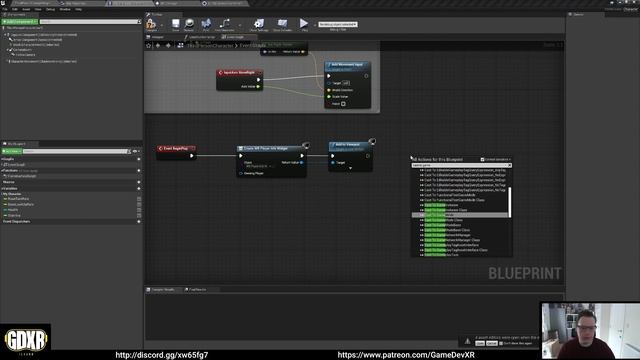The image size is (640, 360).
Task: Open the File menu
Action: click(5, 9)
